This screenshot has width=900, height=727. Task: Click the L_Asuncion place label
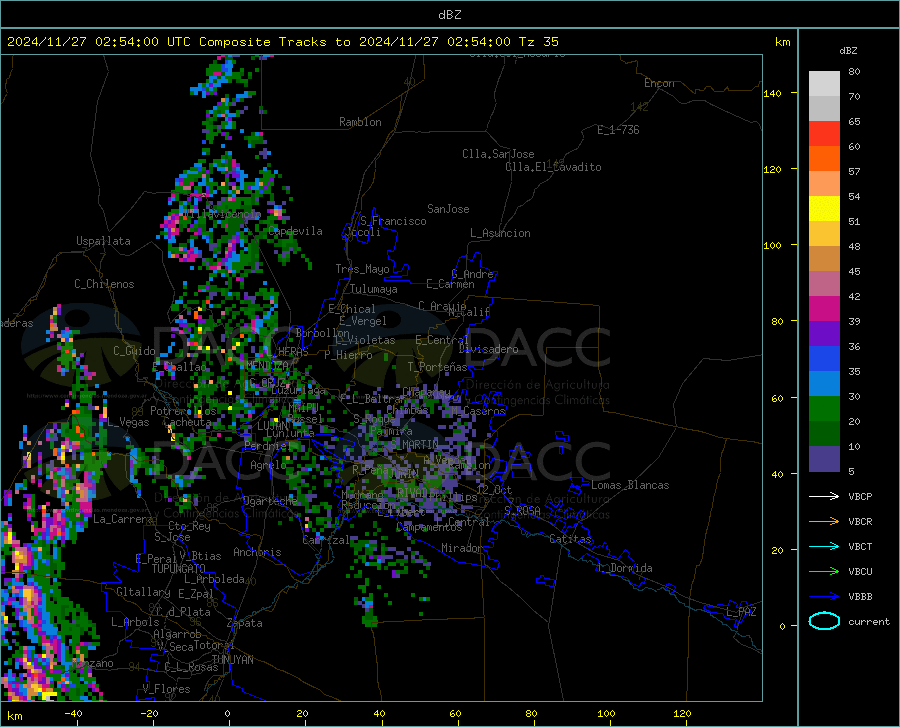pos(500,233)
